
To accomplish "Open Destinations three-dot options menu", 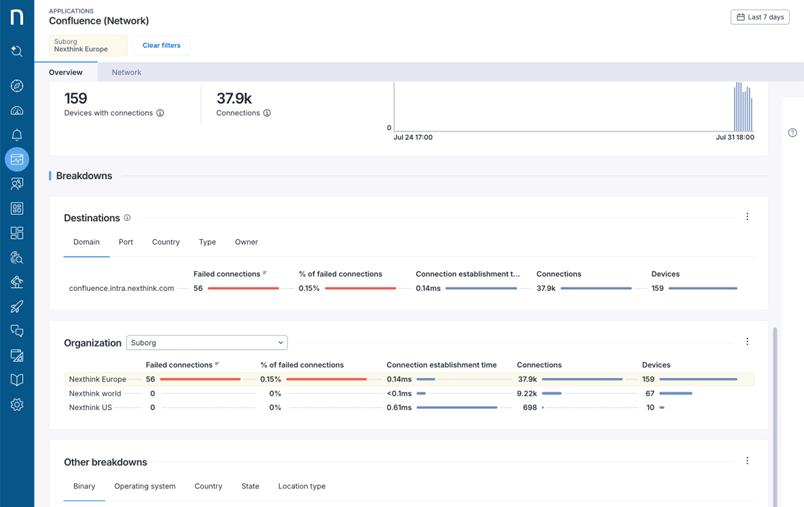I will [x=747, y=217].
